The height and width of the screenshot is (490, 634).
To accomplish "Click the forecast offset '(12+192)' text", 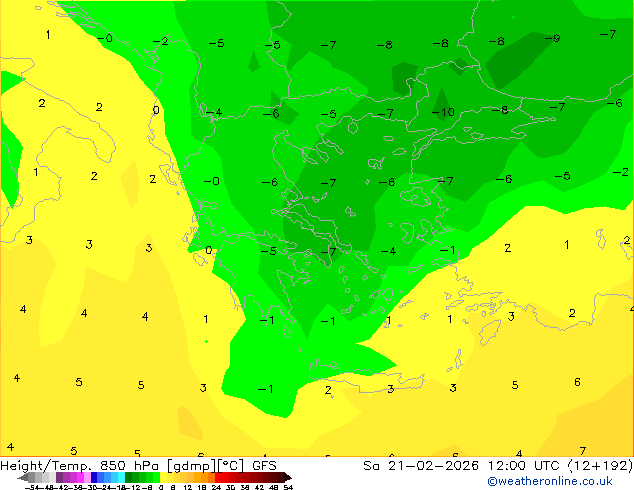I will (x=600, y=466).
